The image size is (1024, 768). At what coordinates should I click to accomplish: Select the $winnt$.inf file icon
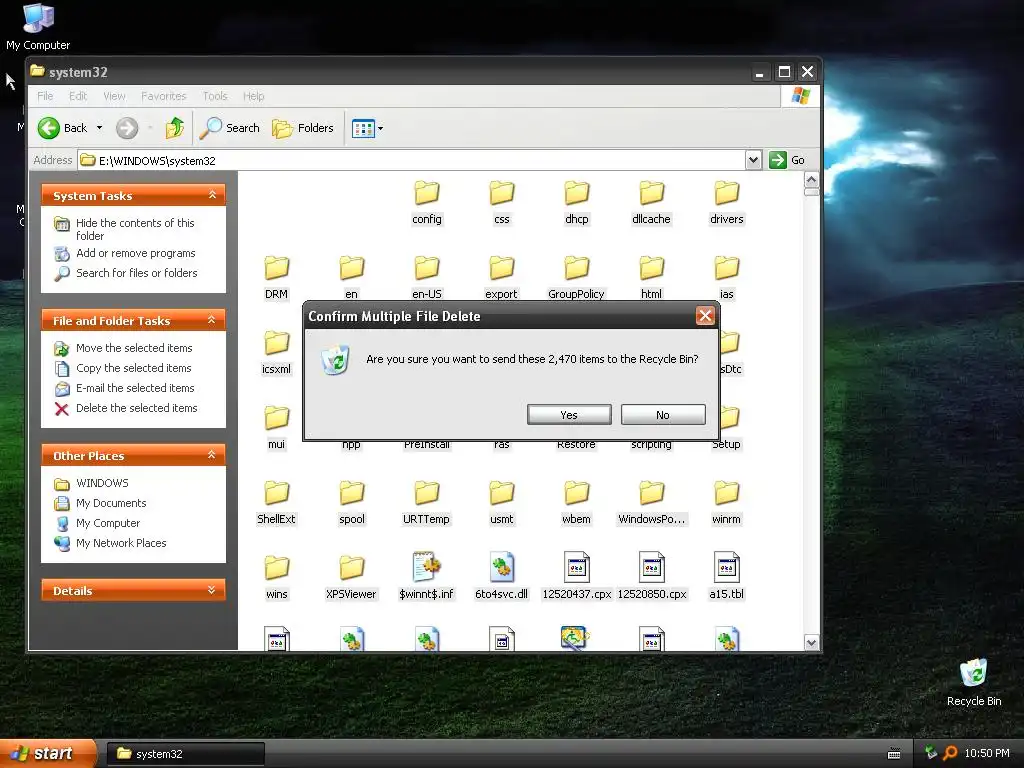tap(426, 568)
